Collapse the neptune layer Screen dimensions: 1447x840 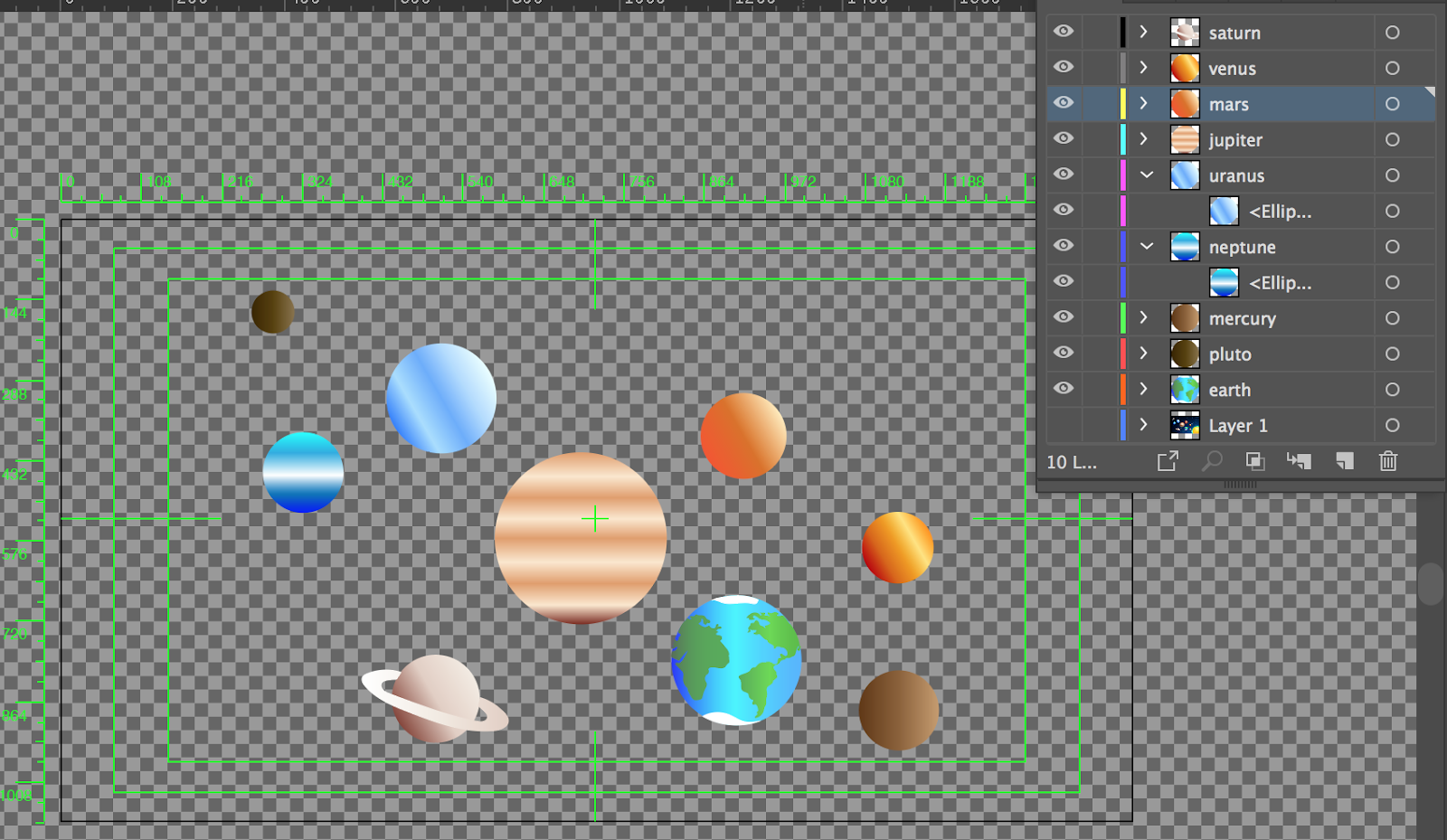1146,246
